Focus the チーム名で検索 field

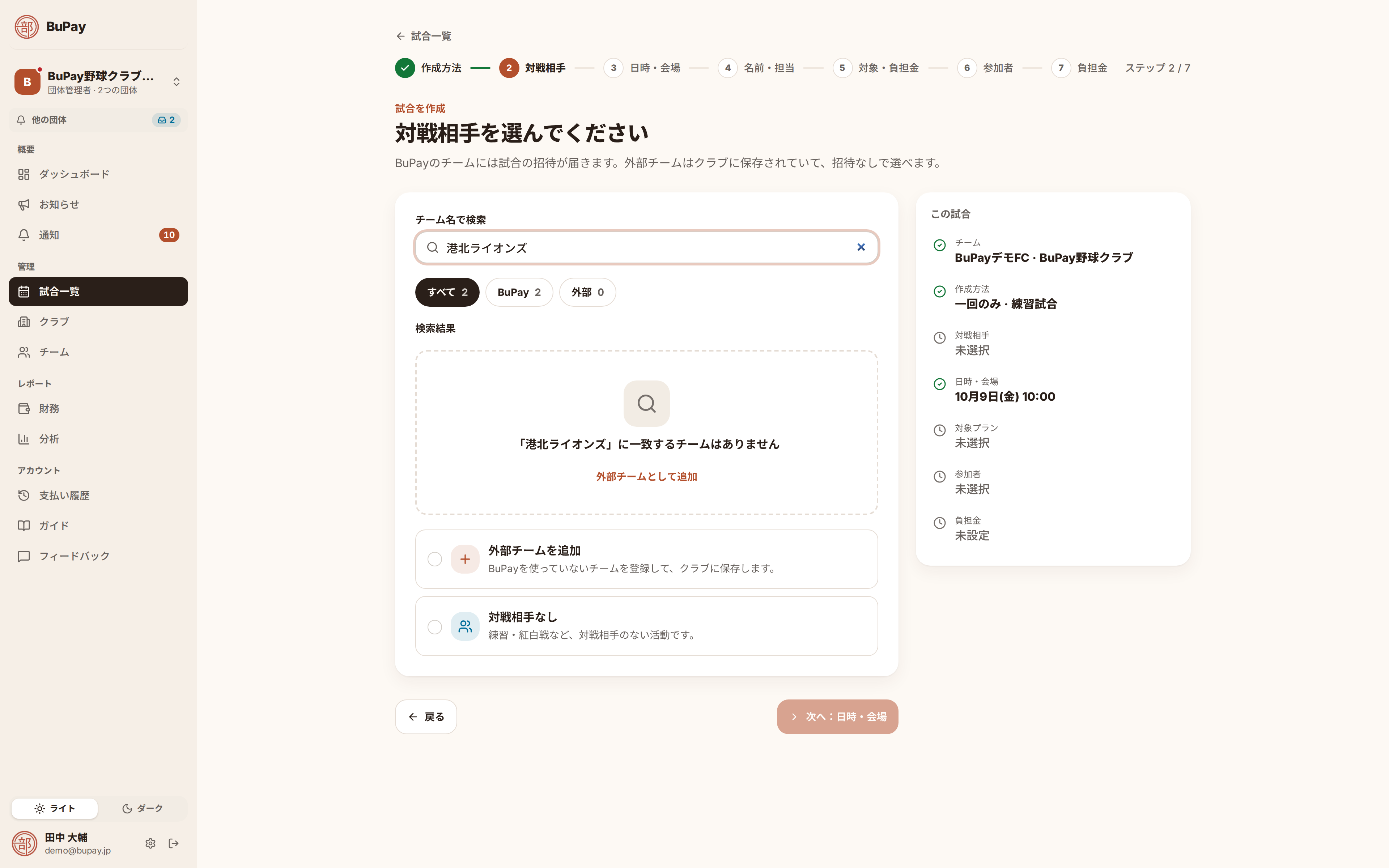pos(646,247)
